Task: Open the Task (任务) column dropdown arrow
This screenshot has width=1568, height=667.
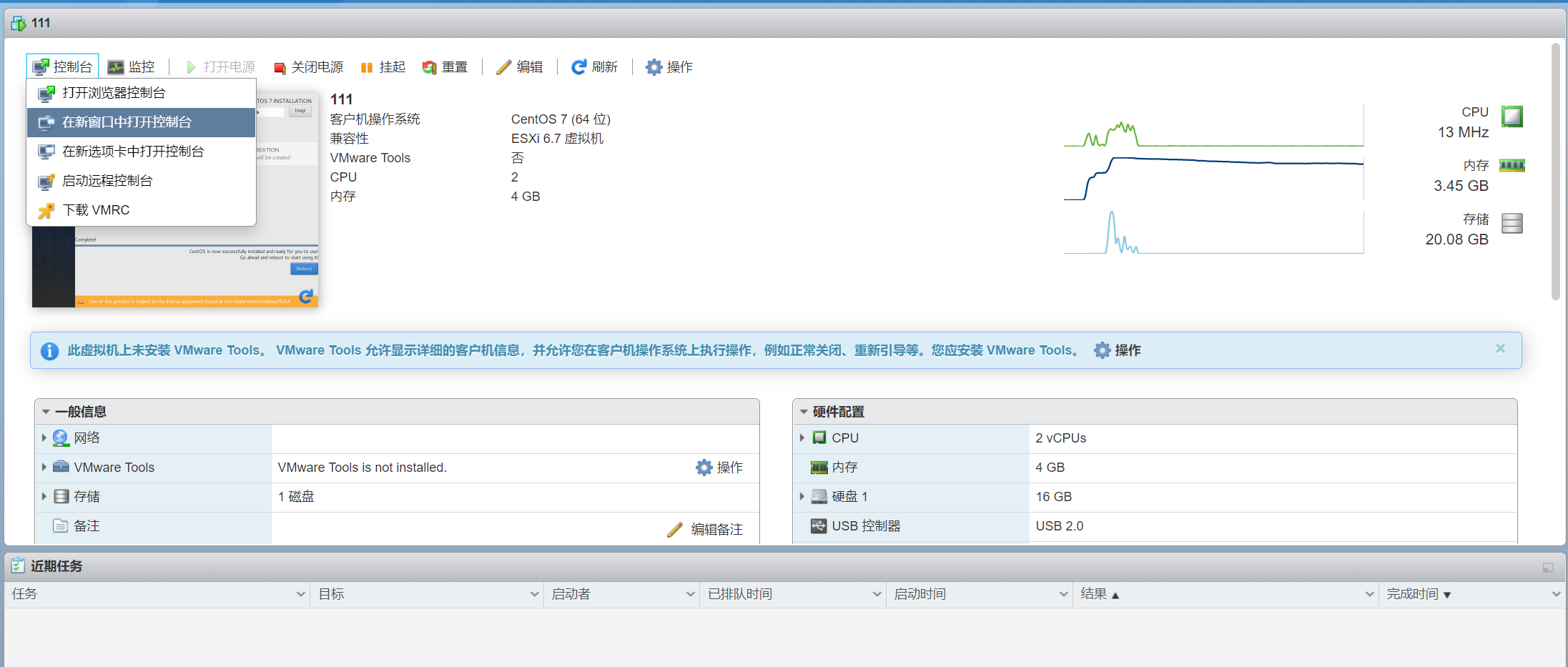Action: [x=300, y=594]
